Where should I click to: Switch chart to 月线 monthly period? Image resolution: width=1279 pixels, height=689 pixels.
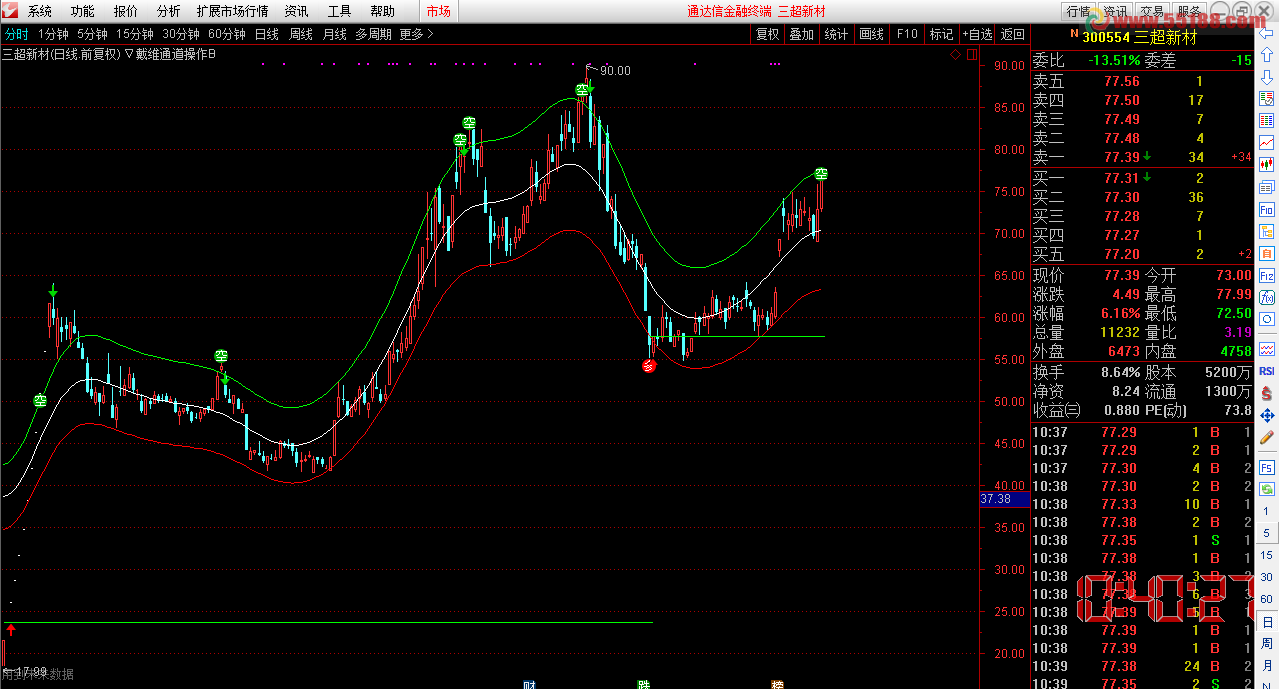(x=334, y=34)
